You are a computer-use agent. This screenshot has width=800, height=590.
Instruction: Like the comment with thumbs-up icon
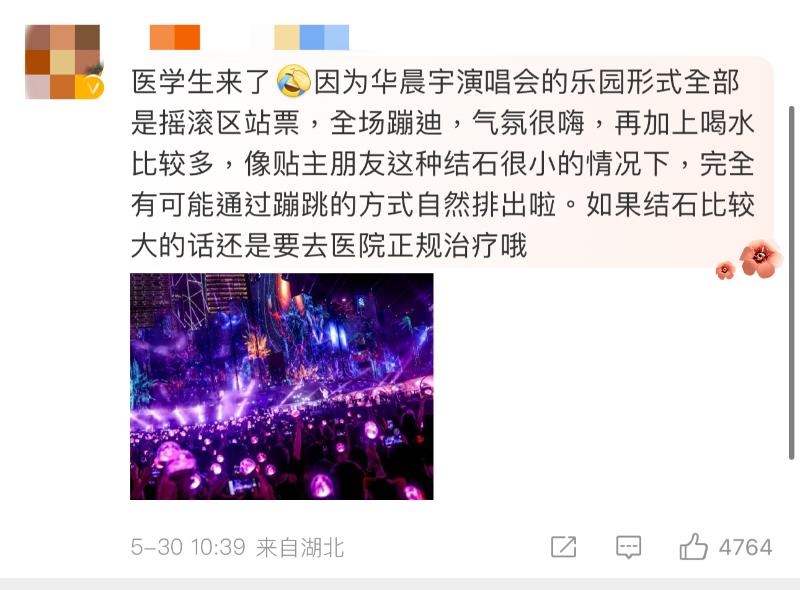693,547
